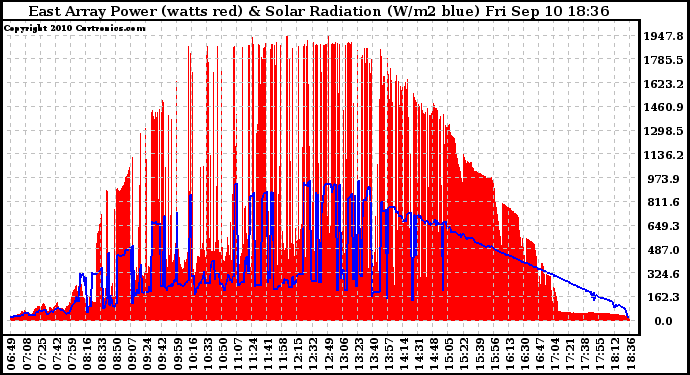Click the 08:50 time label
The width and height of the screenshot is (690, 375).
(x=116, y=354)
